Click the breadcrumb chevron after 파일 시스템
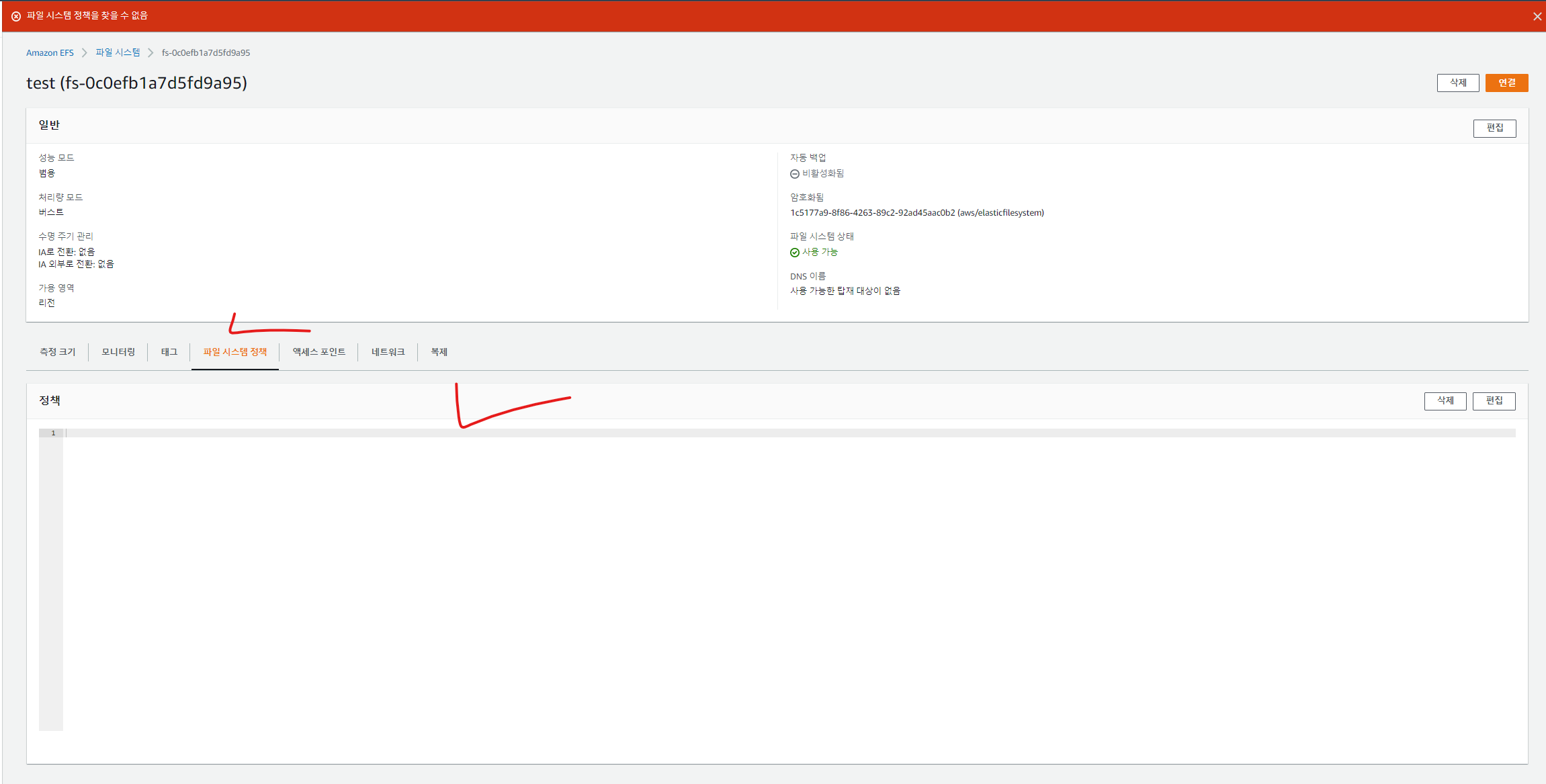The height and width of the screenshot is (784, 1546). 151,52
